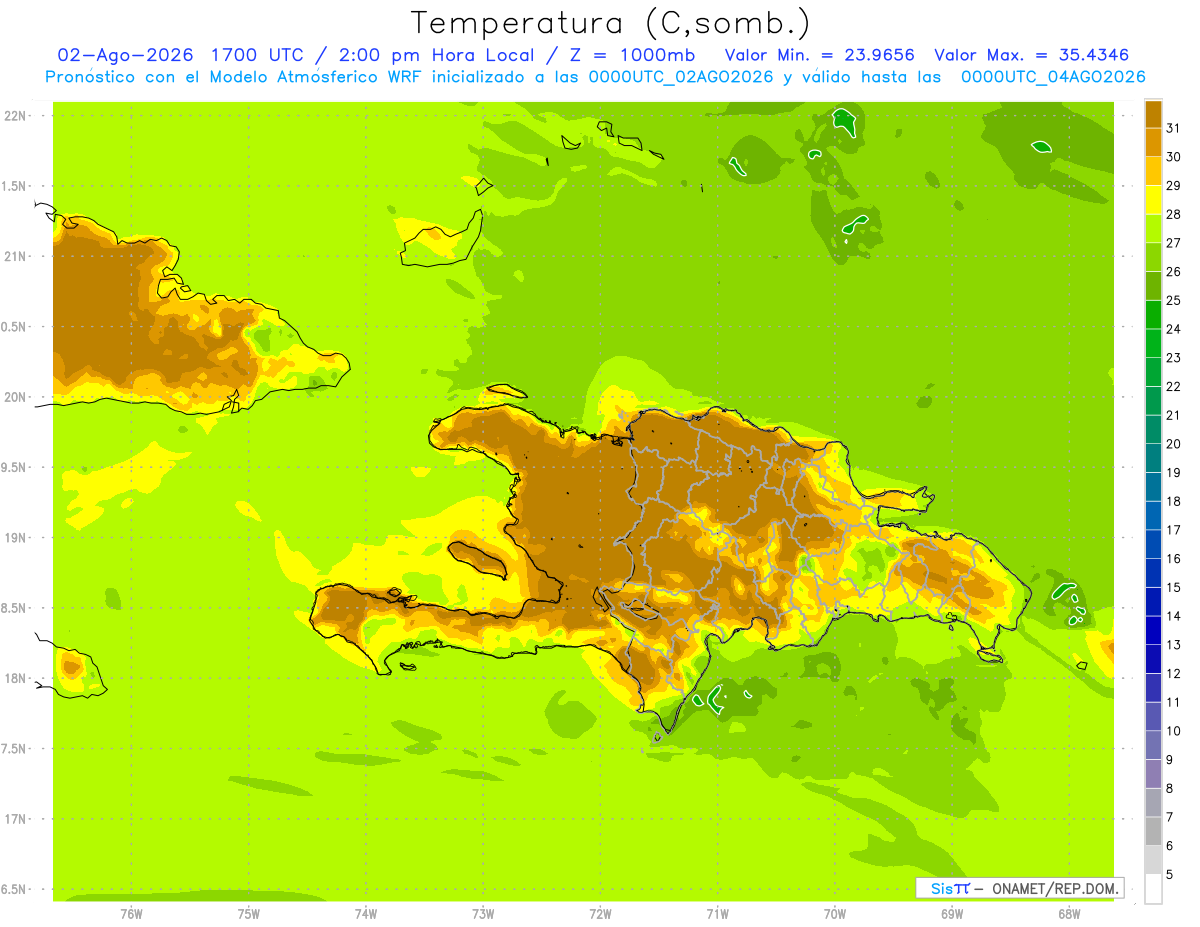
Task: Click the '0000UTC_04AGO2026' valid-until timestamp
Action: (x=1053, y=77)
